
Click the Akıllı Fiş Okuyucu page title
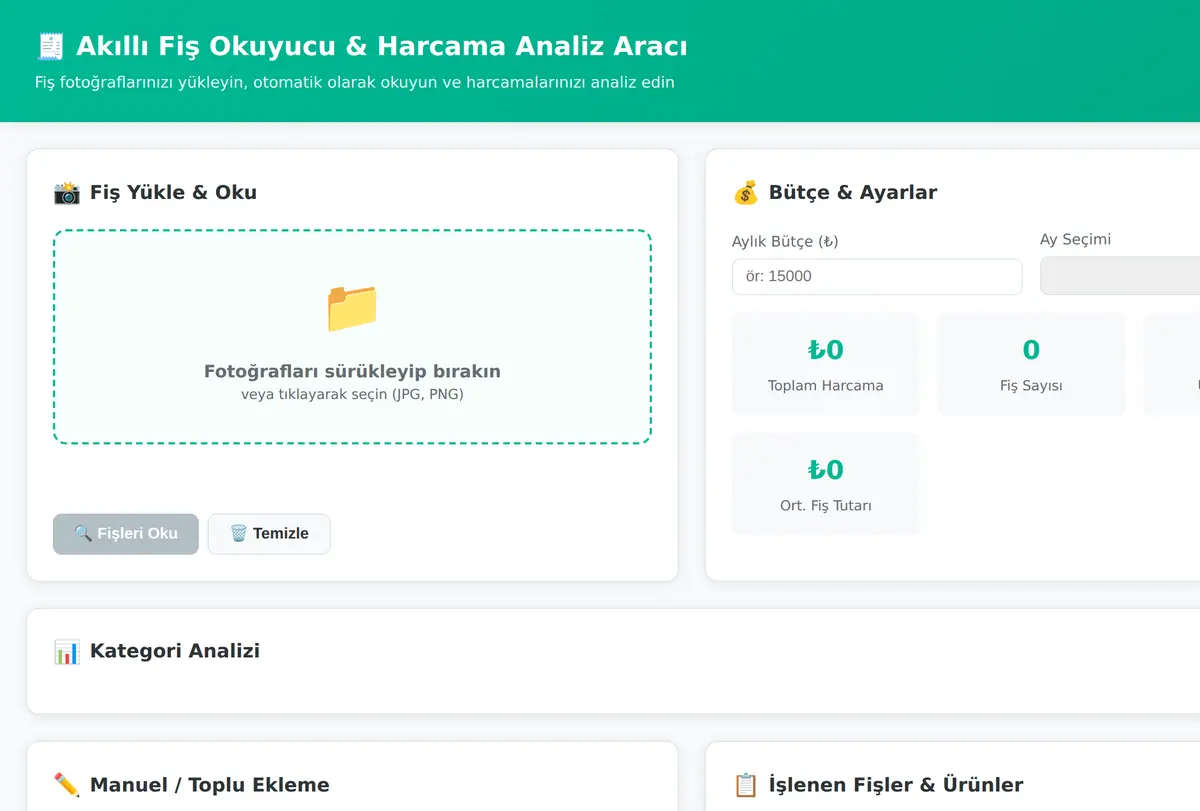(x=382, y=46)
